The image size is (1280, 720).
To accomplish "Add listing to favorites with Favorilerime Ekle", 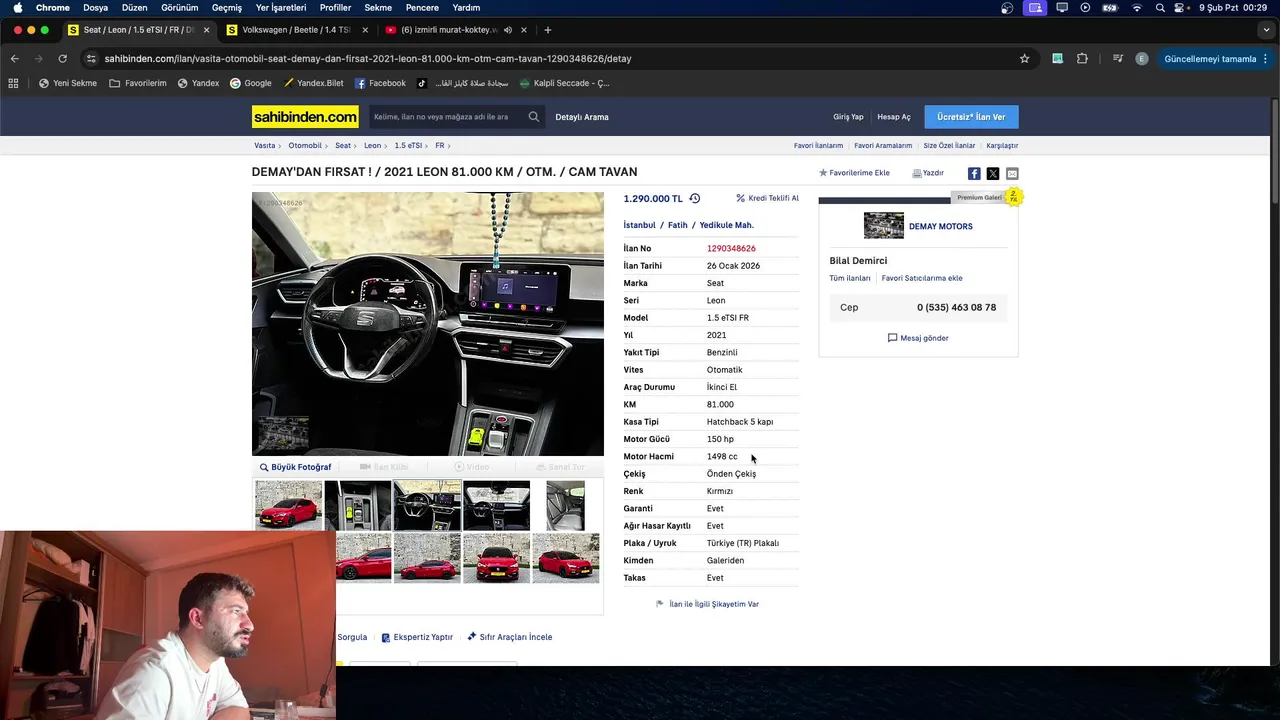I will [854, 173].
